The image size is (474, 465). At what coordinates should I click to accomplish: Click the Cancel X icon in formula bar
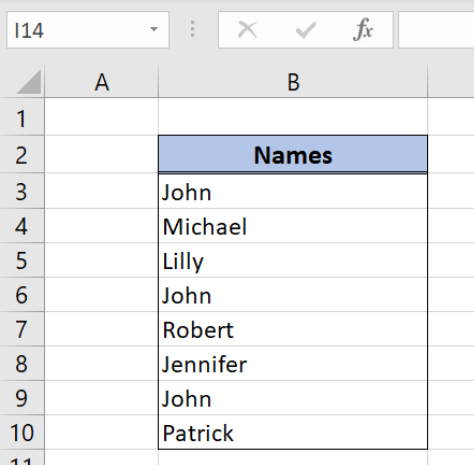click(x=247, y=30)
